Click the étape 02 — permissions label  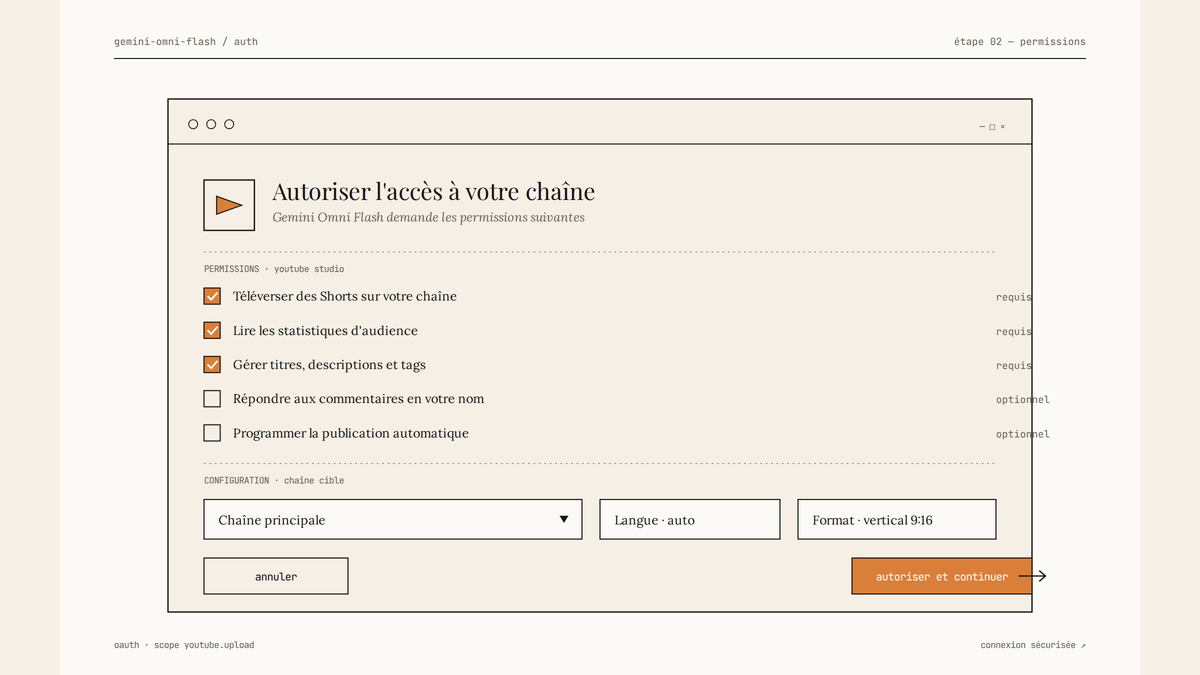(x=1020, y=42)
